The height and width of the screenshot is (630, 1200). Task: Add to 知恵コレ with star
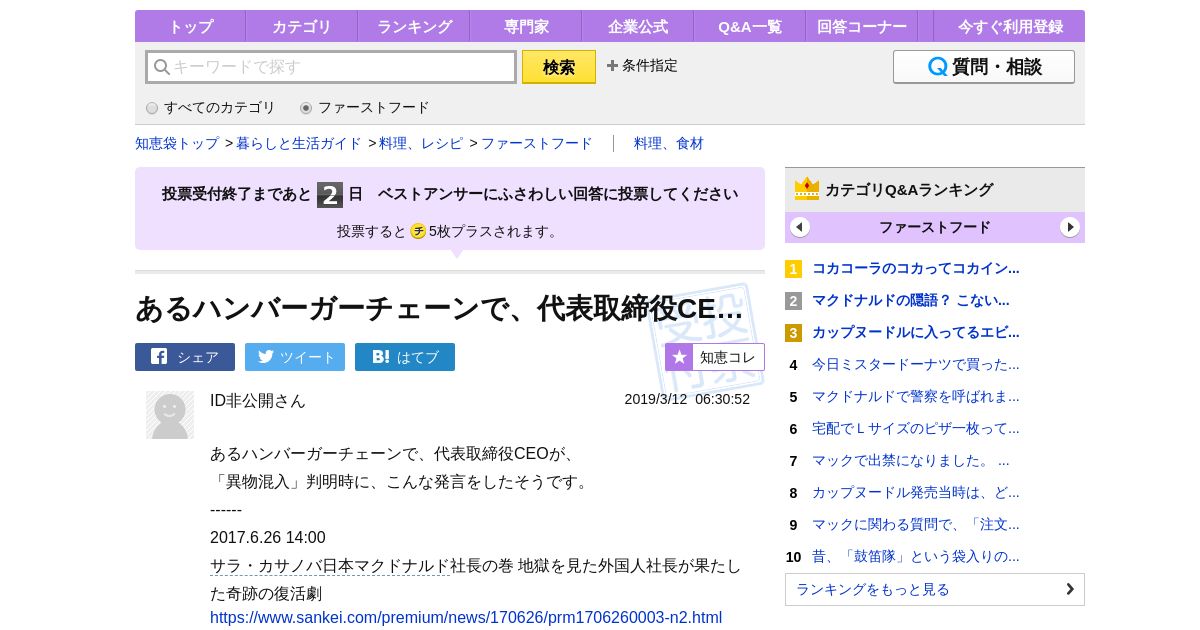715,357
